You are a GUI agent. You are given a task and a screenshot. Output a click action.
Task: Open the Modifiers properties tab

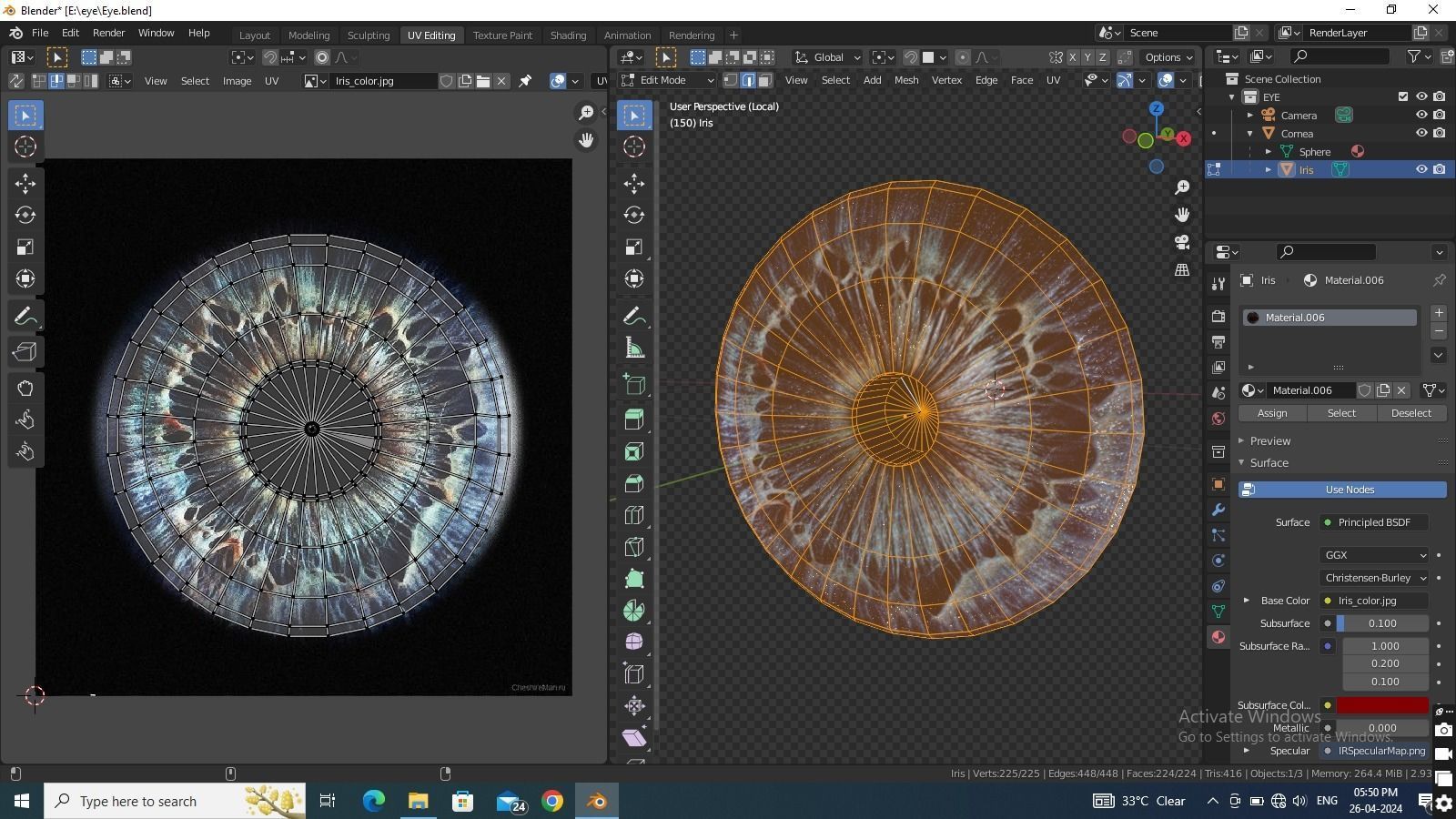[x=1218, y=510]
